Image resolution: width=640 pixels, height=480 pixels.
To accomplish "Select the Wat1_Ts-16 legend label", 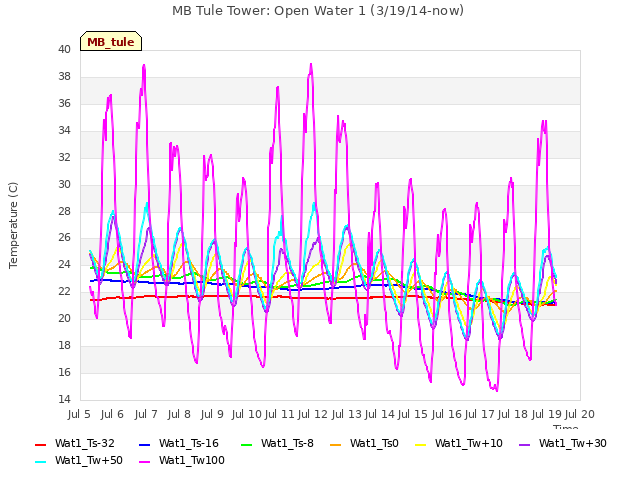I will click(189, 444).
